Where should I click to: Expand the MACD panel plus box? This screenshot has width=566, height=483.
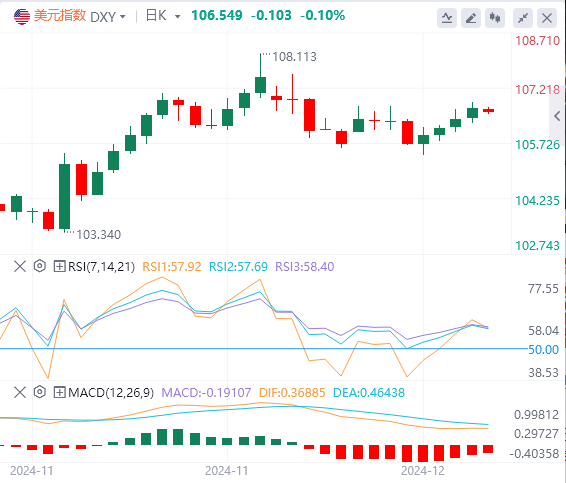(59, 392)
